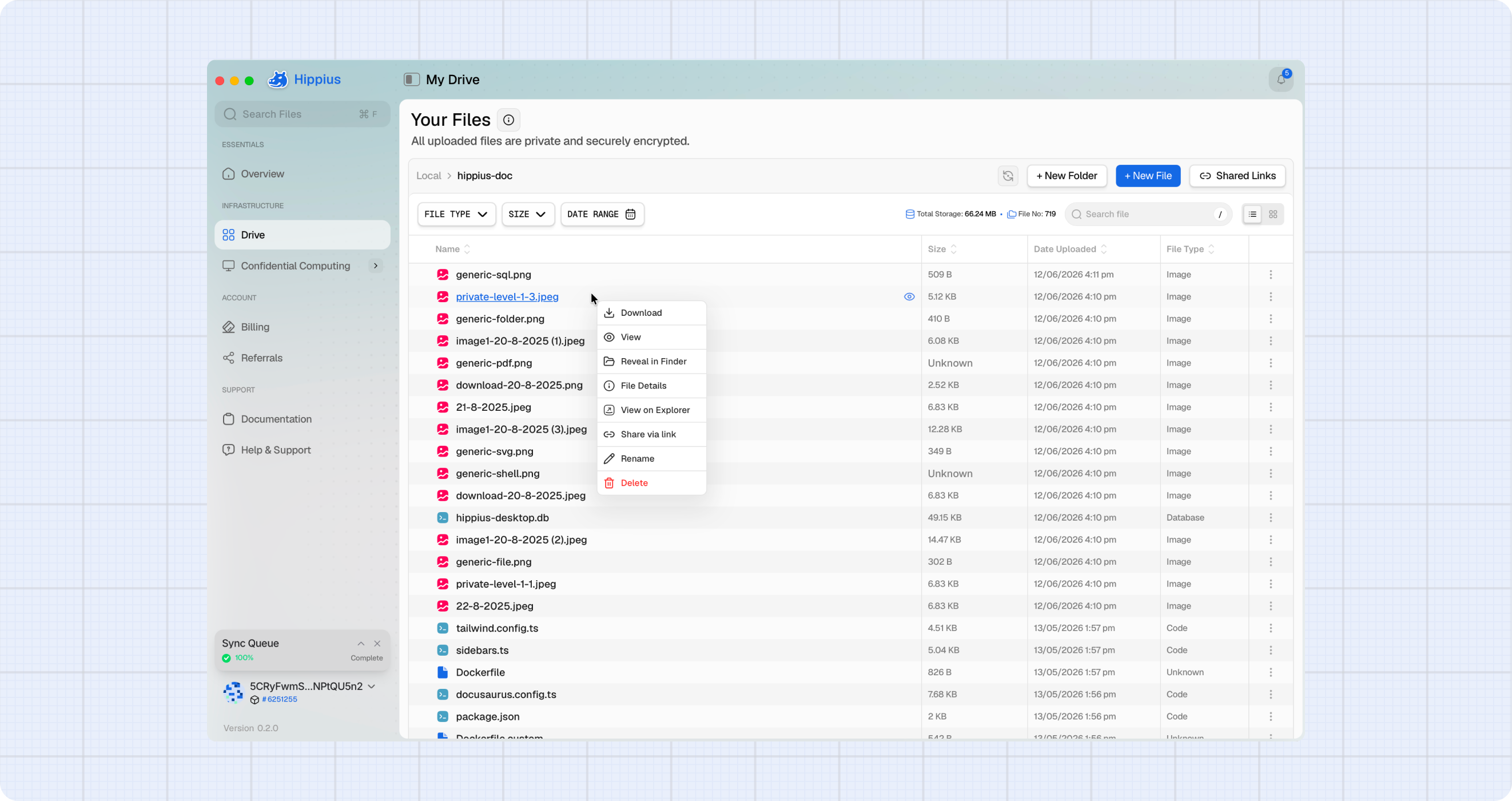
Task: Open the private-level-1-3.jpeg file link
Action: point(507,296)
